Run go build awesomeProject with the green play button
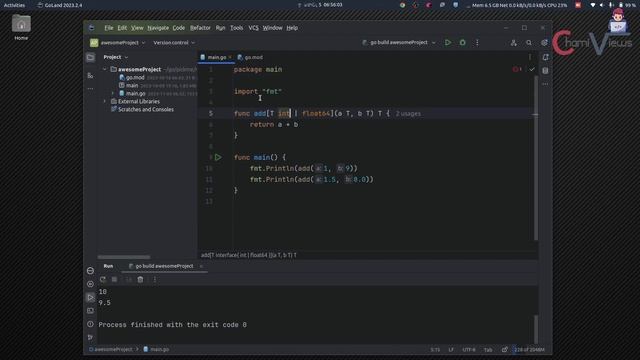Screen dimensions: 640x360 448,42
